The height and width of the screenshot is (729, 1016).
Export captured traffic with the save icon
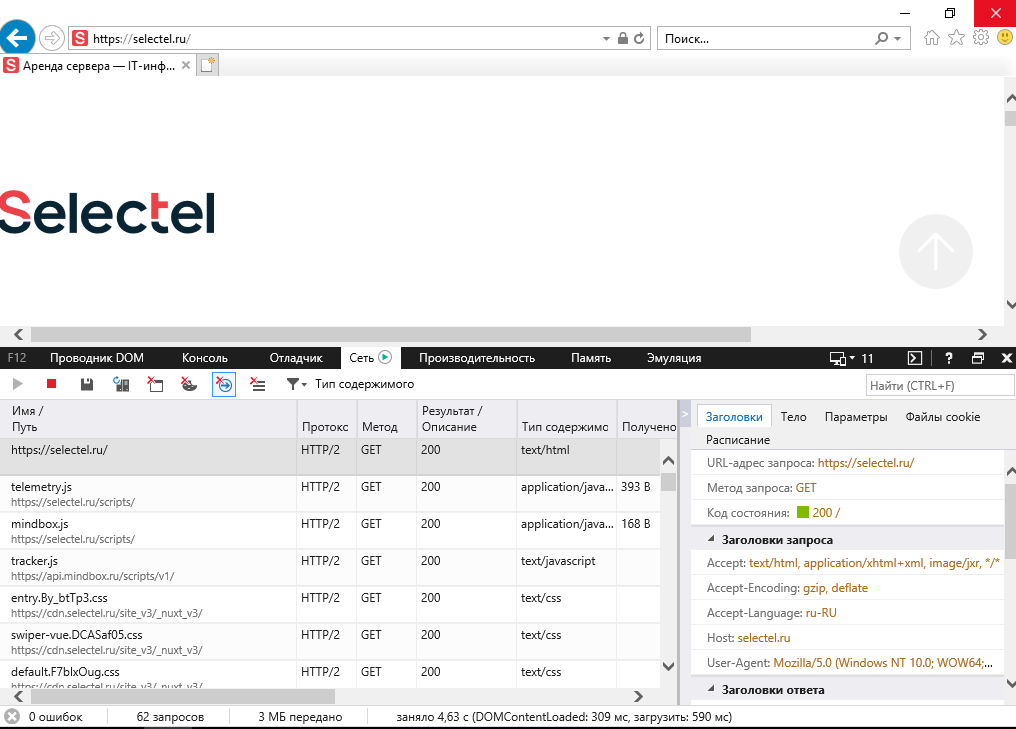click(x=87, y=384)
